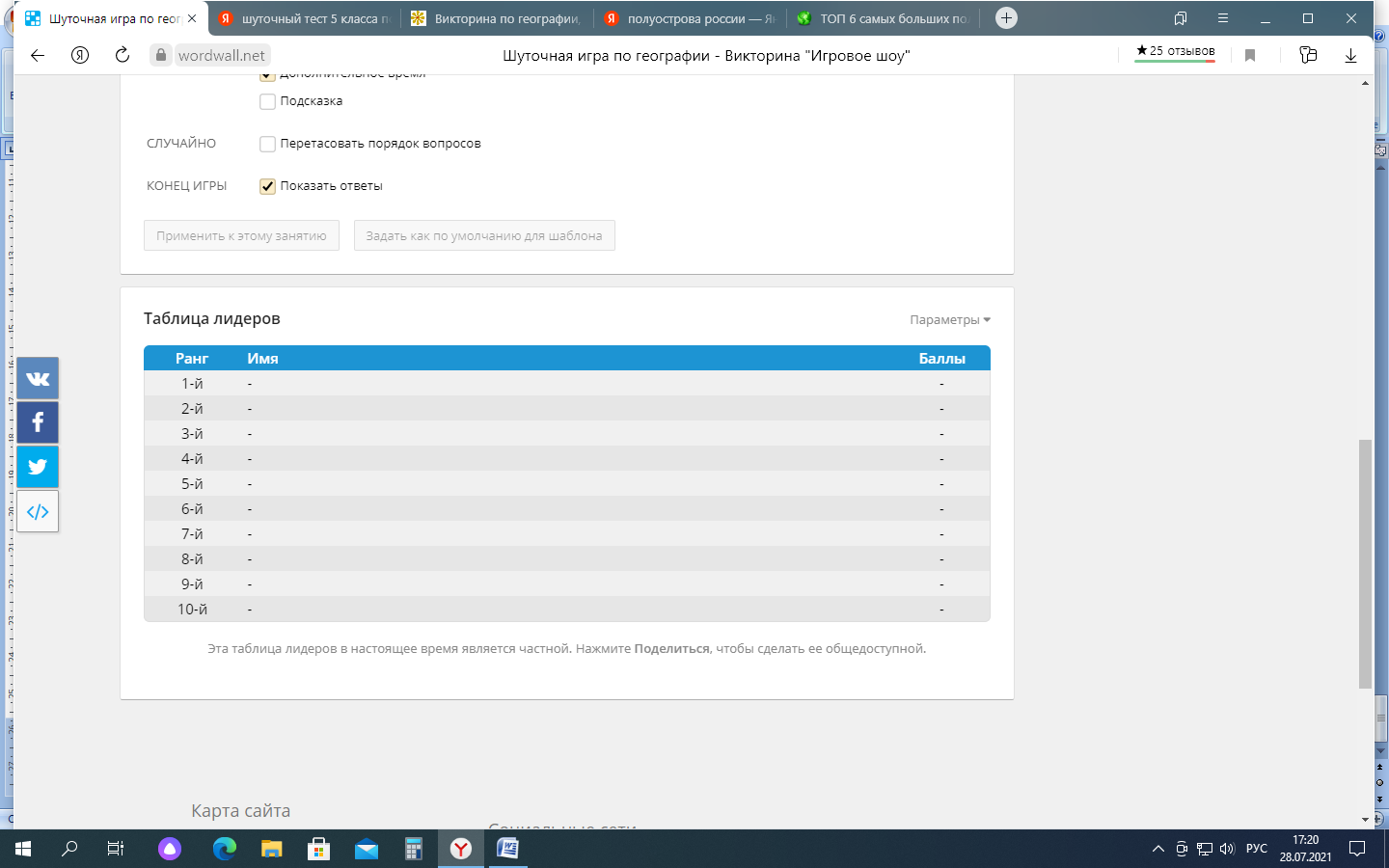
Task: Open downloads panel
Action: tap(1350, 55)
